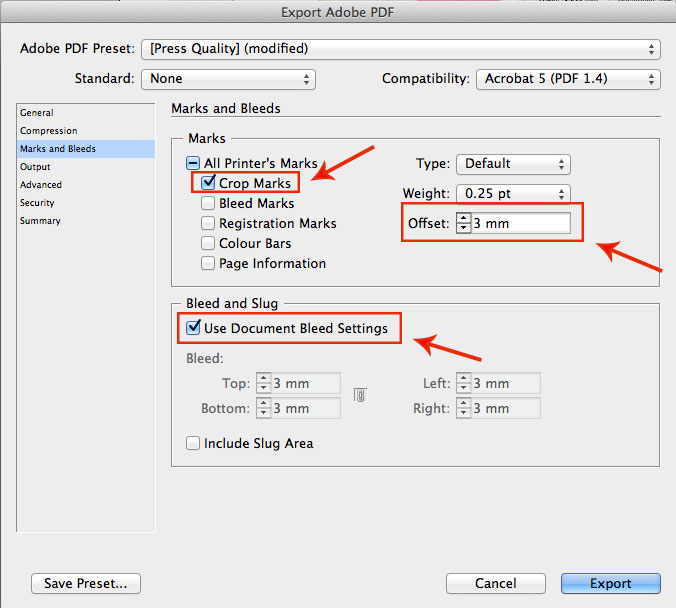Tick the Colour Bars checkbox
The image size is (676, 608).
coord(208,243)
